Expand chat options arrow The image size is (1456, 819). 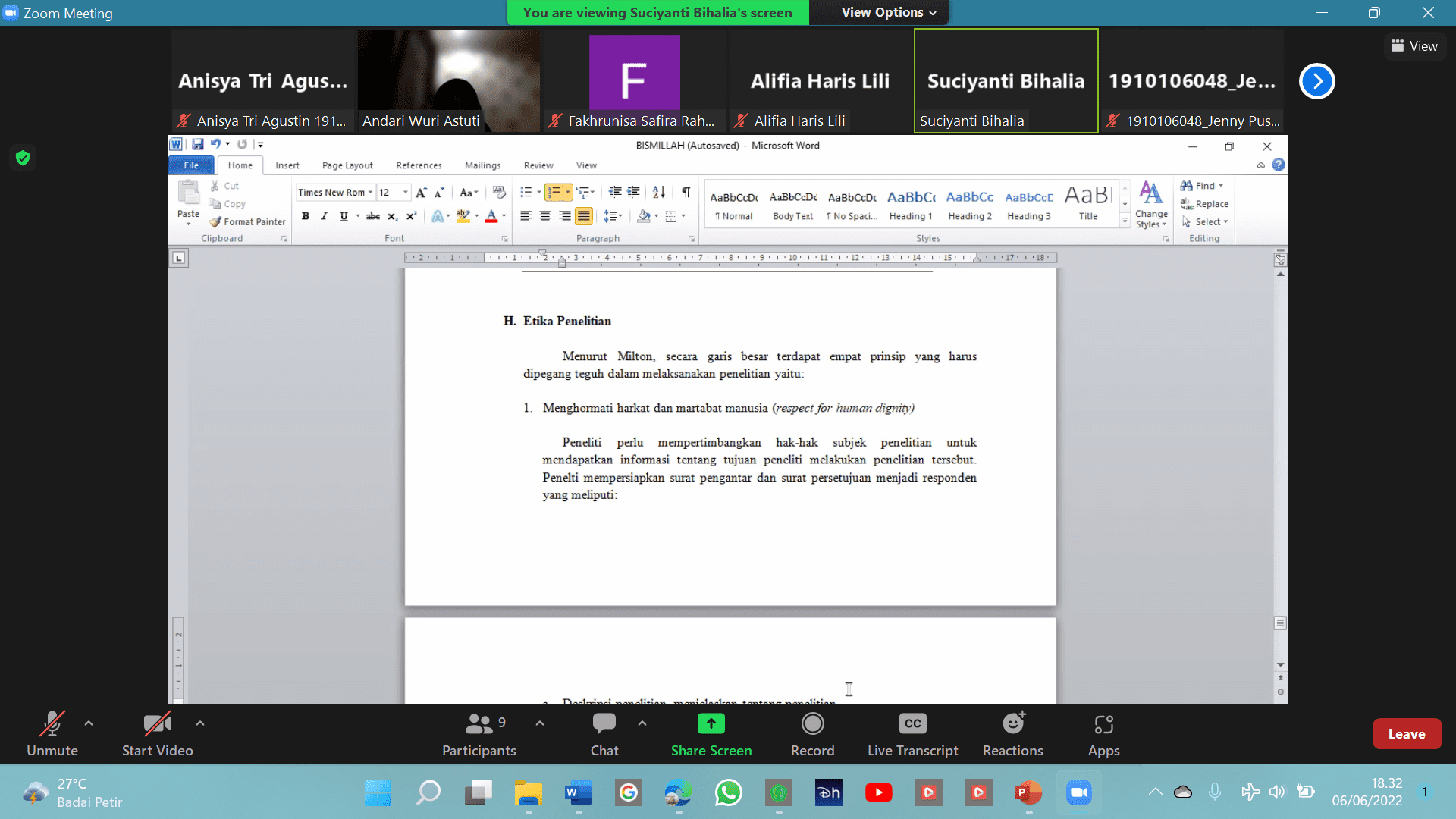click(x=642, y=723)
